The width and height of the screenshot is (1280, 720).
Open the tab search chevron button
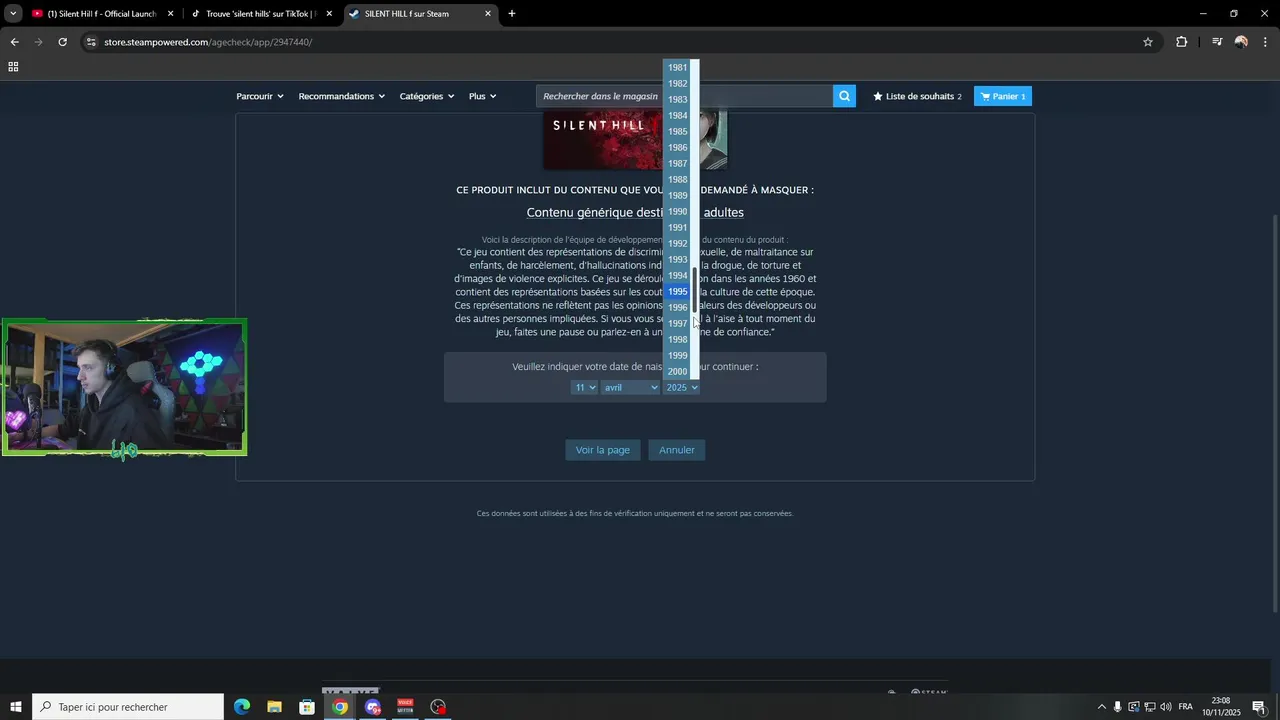13,14
